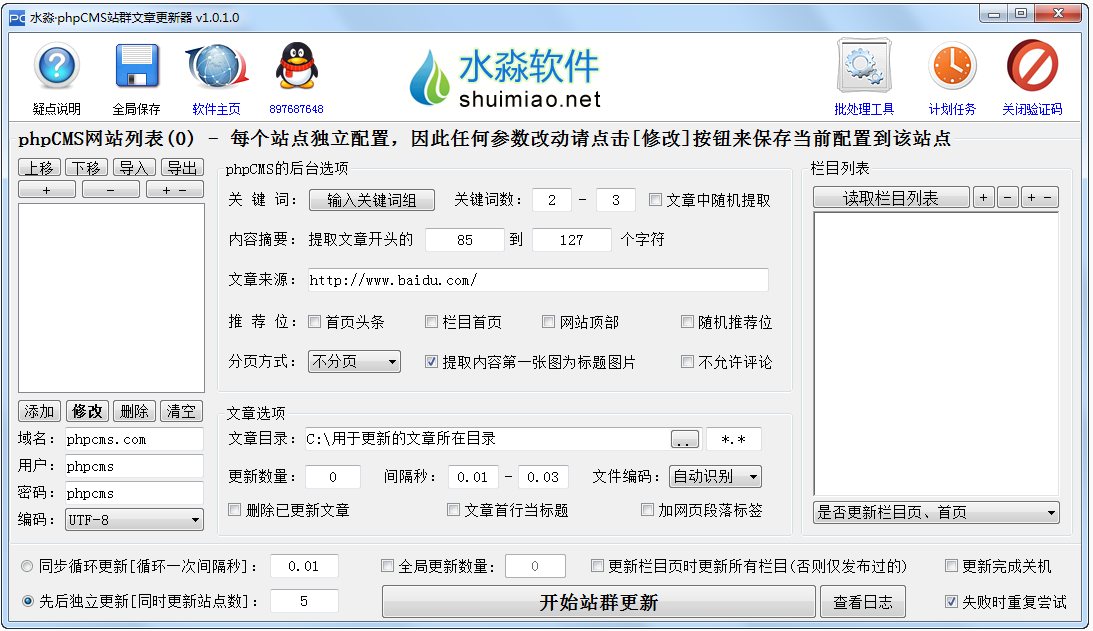Viewport: 1093px width, 631px height.
Task: Click 读取栏目列表 button
Action: (x=891, y=198)
